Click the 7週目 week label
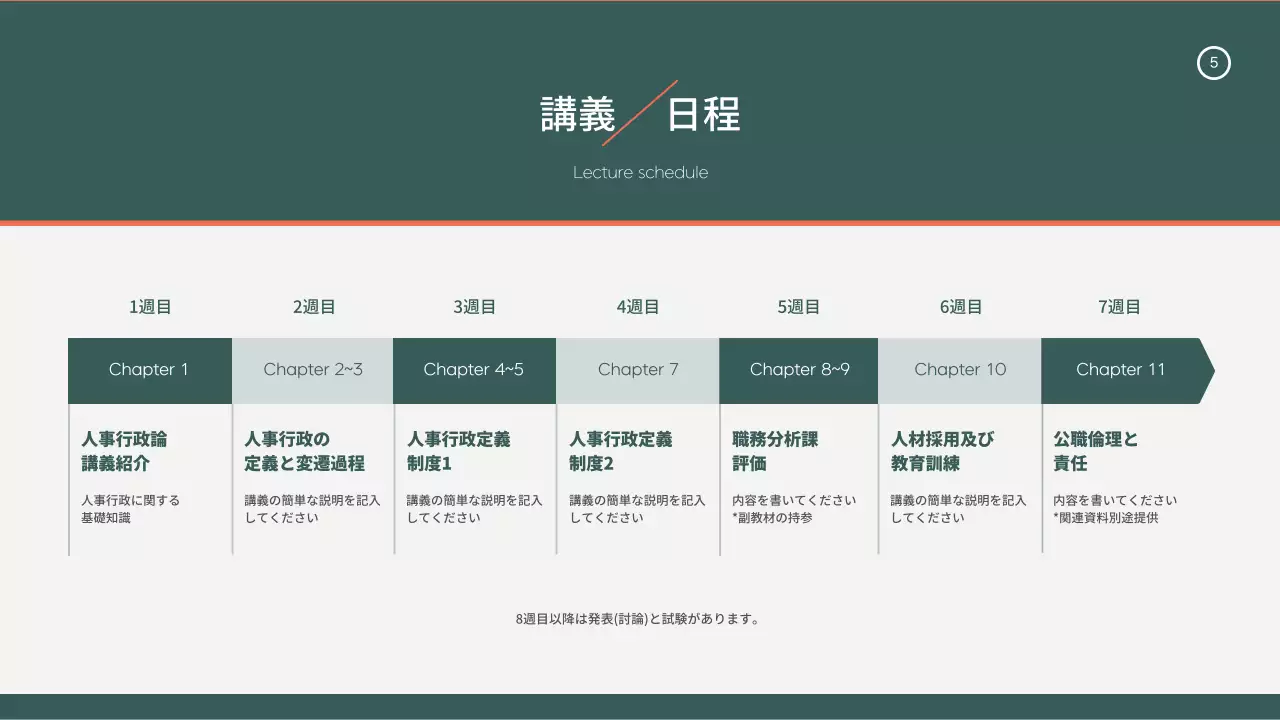This screenshot has width=1280, height=720. click(x=1119, y=306)
